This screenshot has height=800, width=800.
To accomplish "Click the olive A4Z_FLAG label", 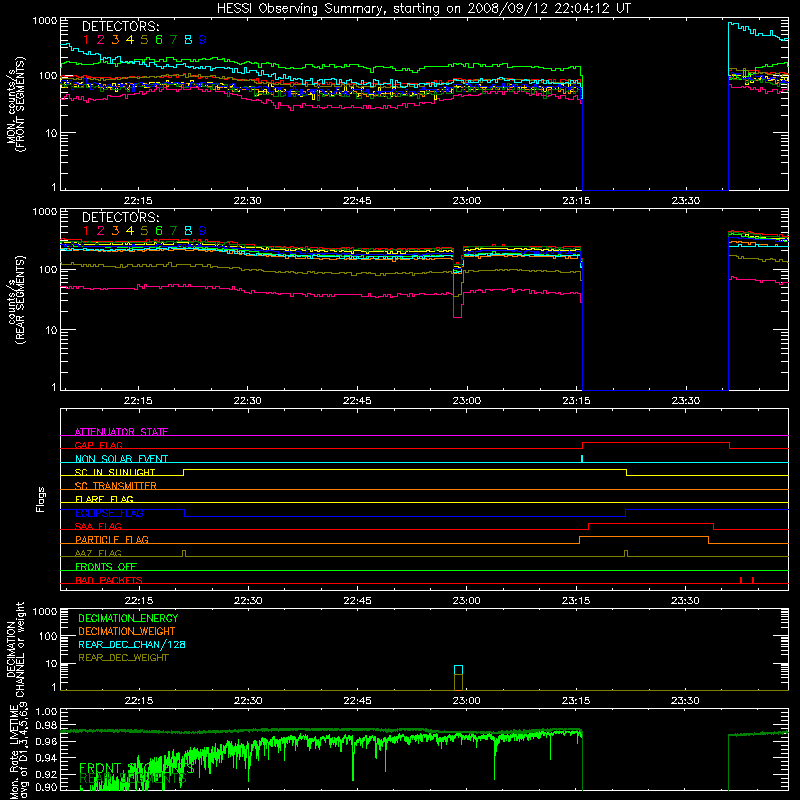I will pyautogui.click(x=98, y=553).
